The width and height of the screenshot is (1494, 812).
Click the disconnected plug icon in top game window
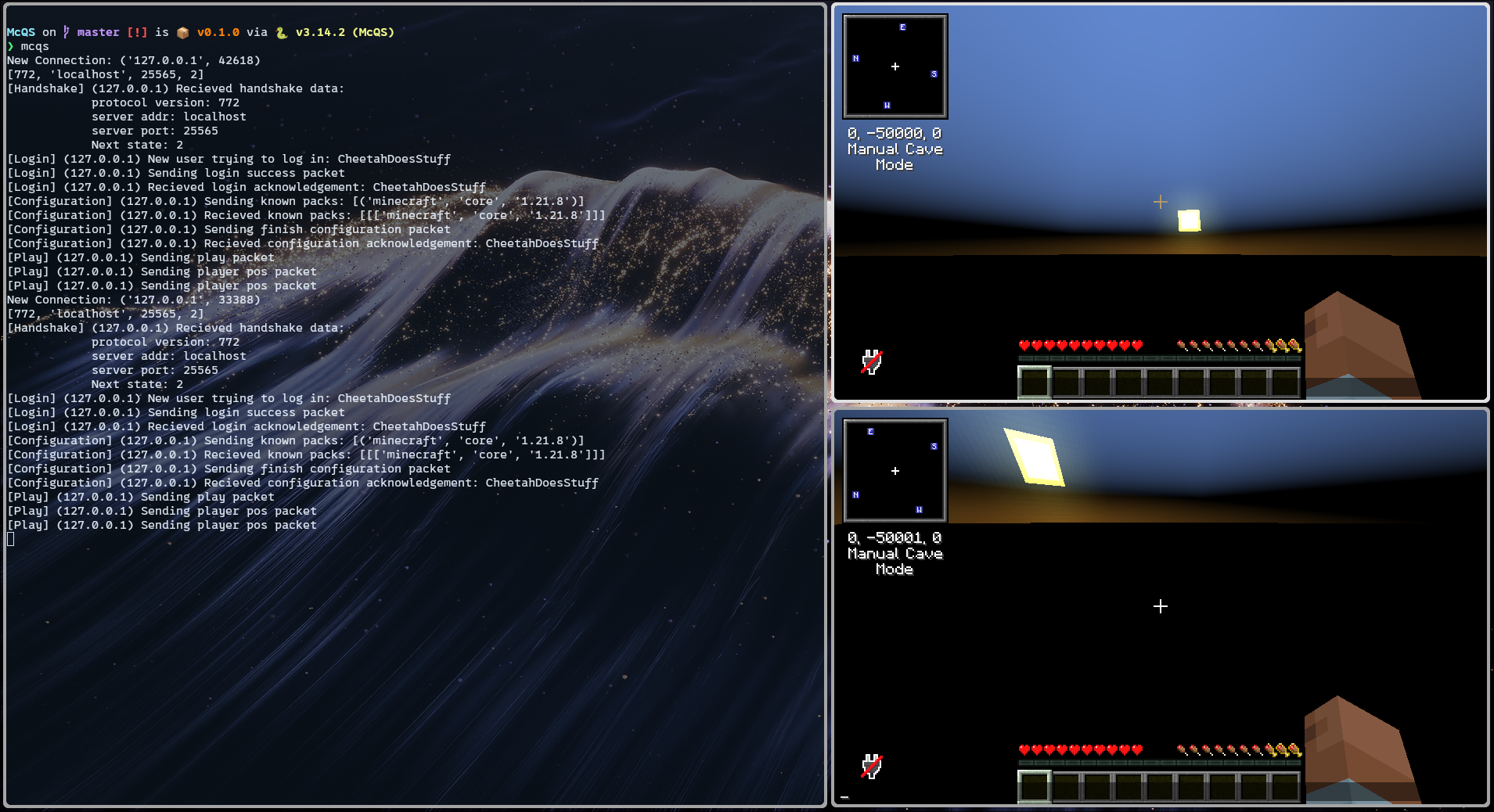(x=871, y=362)
